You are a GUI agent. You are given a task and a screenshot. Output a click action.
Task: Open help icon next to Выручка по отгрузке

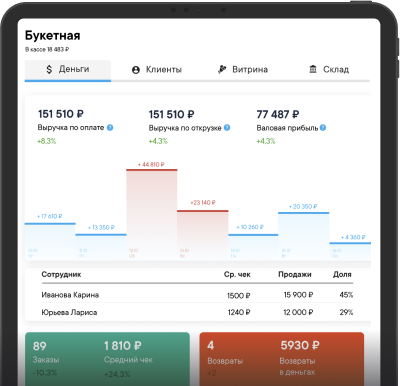227,127
